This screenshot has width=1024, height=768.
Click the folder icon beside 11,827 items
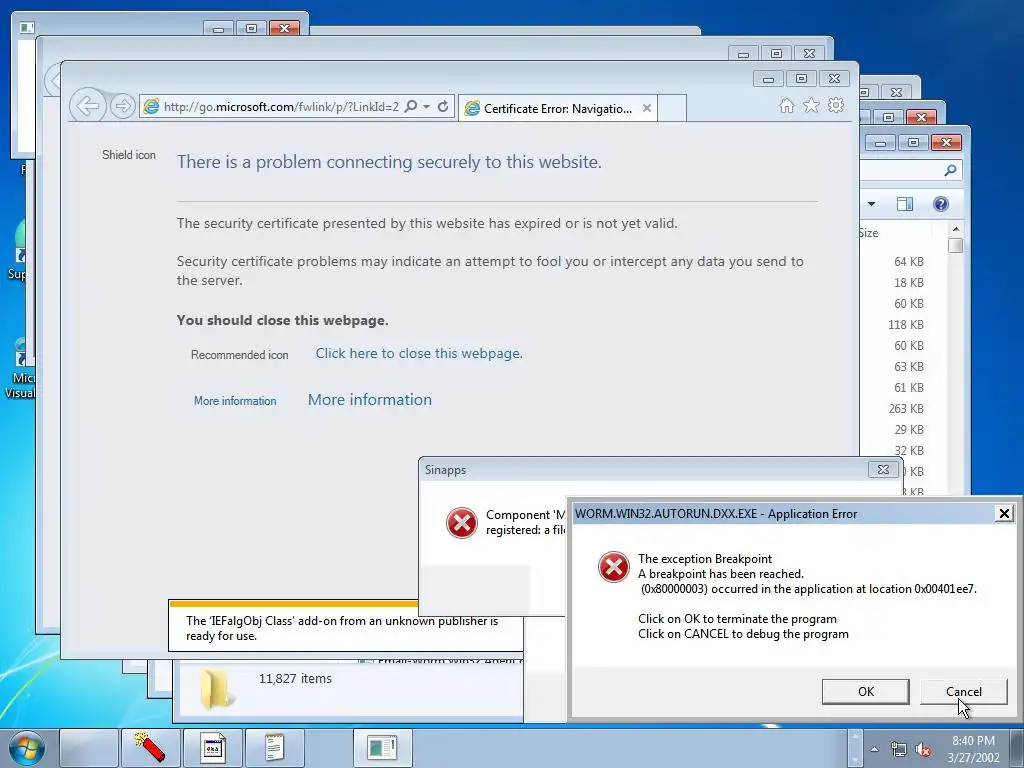point(215,688)
